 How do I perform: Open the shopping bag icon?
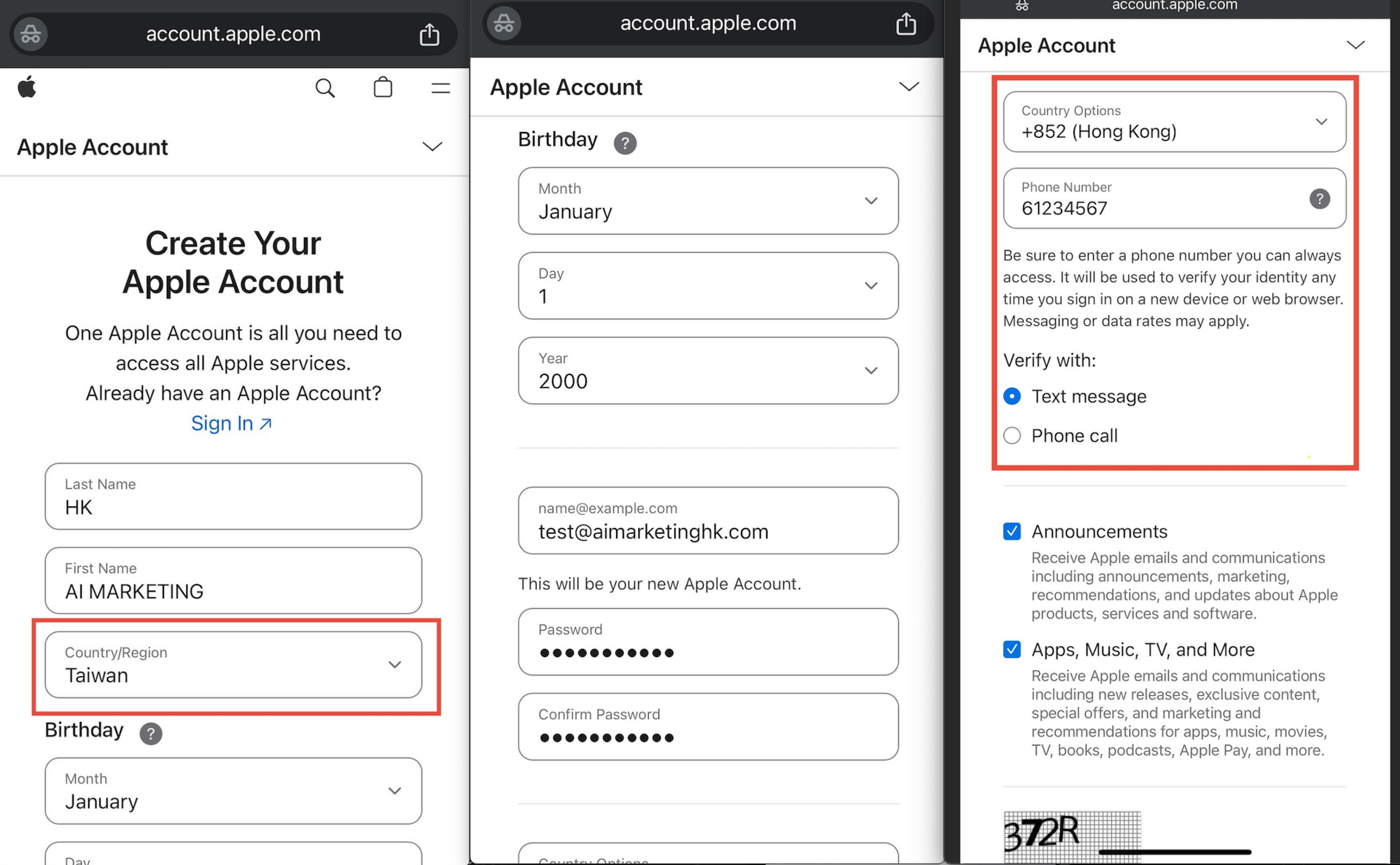click(x=383, y=88)
